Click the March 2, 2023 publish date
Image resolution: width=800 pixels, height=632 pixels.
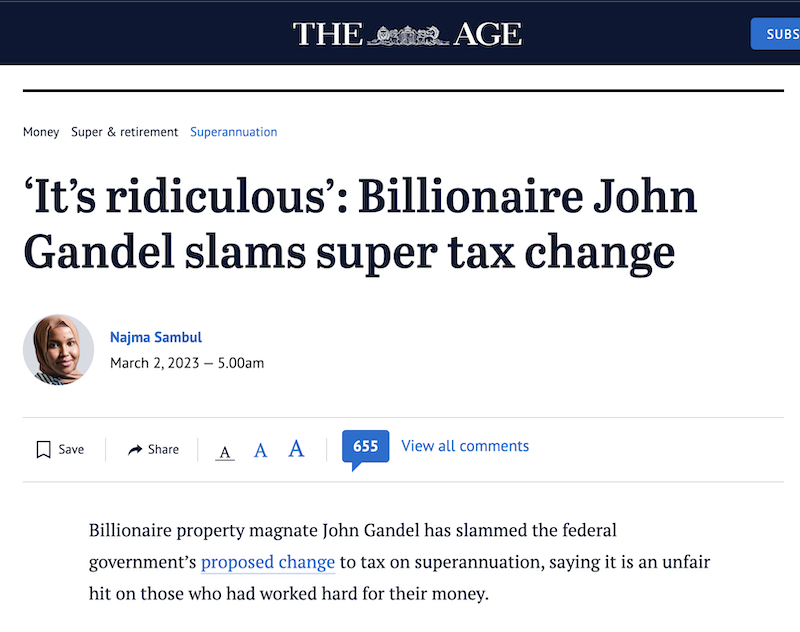pos(187,363)
